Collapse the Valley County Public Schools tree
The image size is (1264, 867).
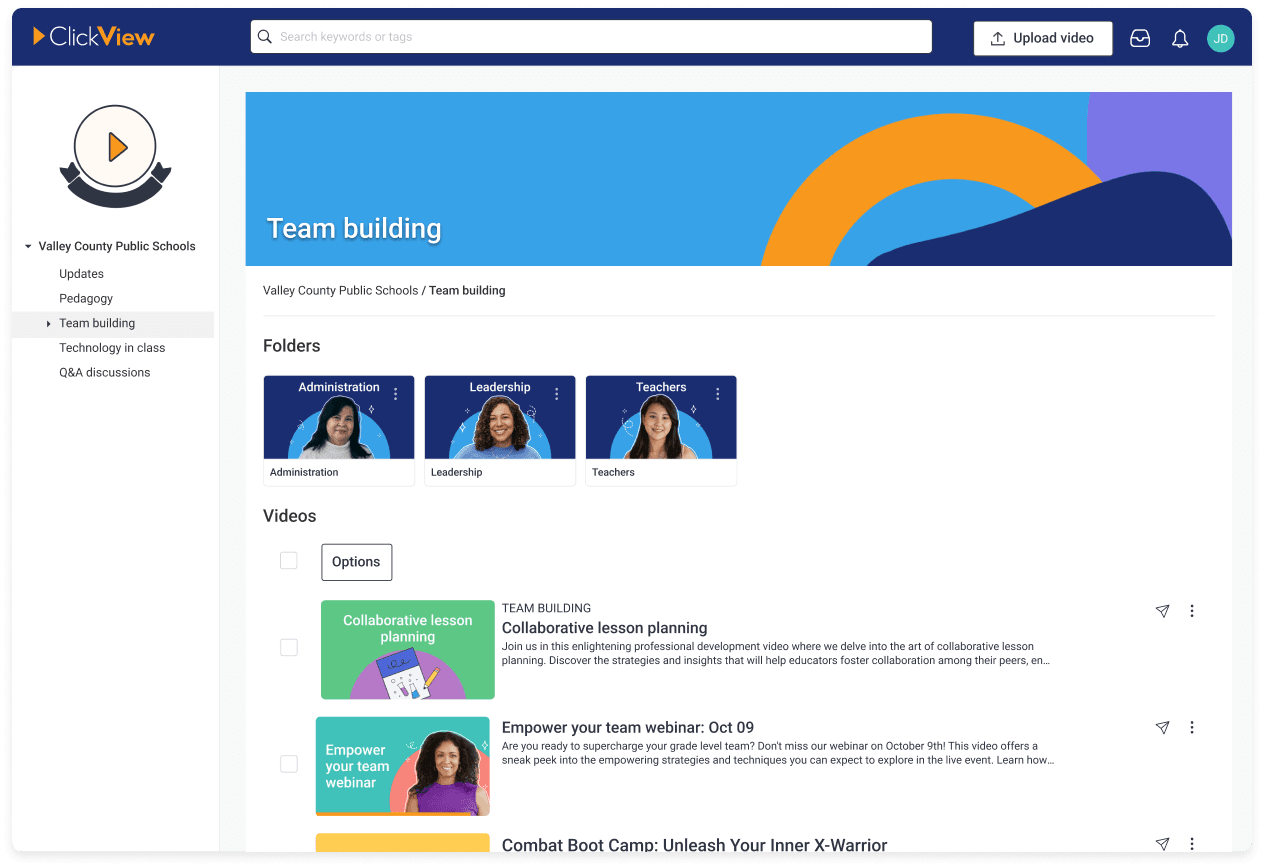[x=26, y=246]
